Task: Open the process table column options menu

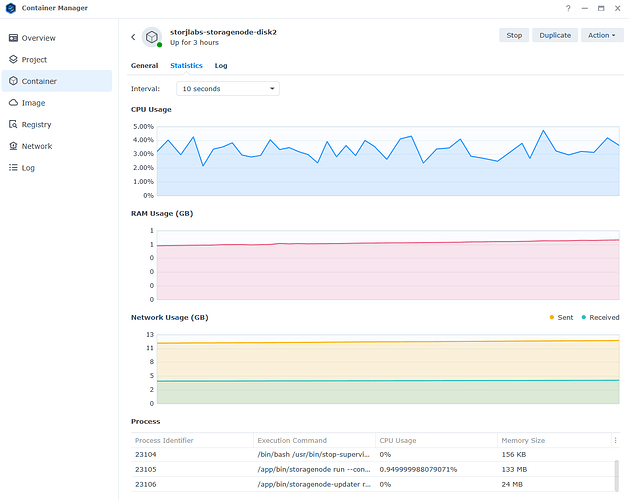Action: click(615, 440)
